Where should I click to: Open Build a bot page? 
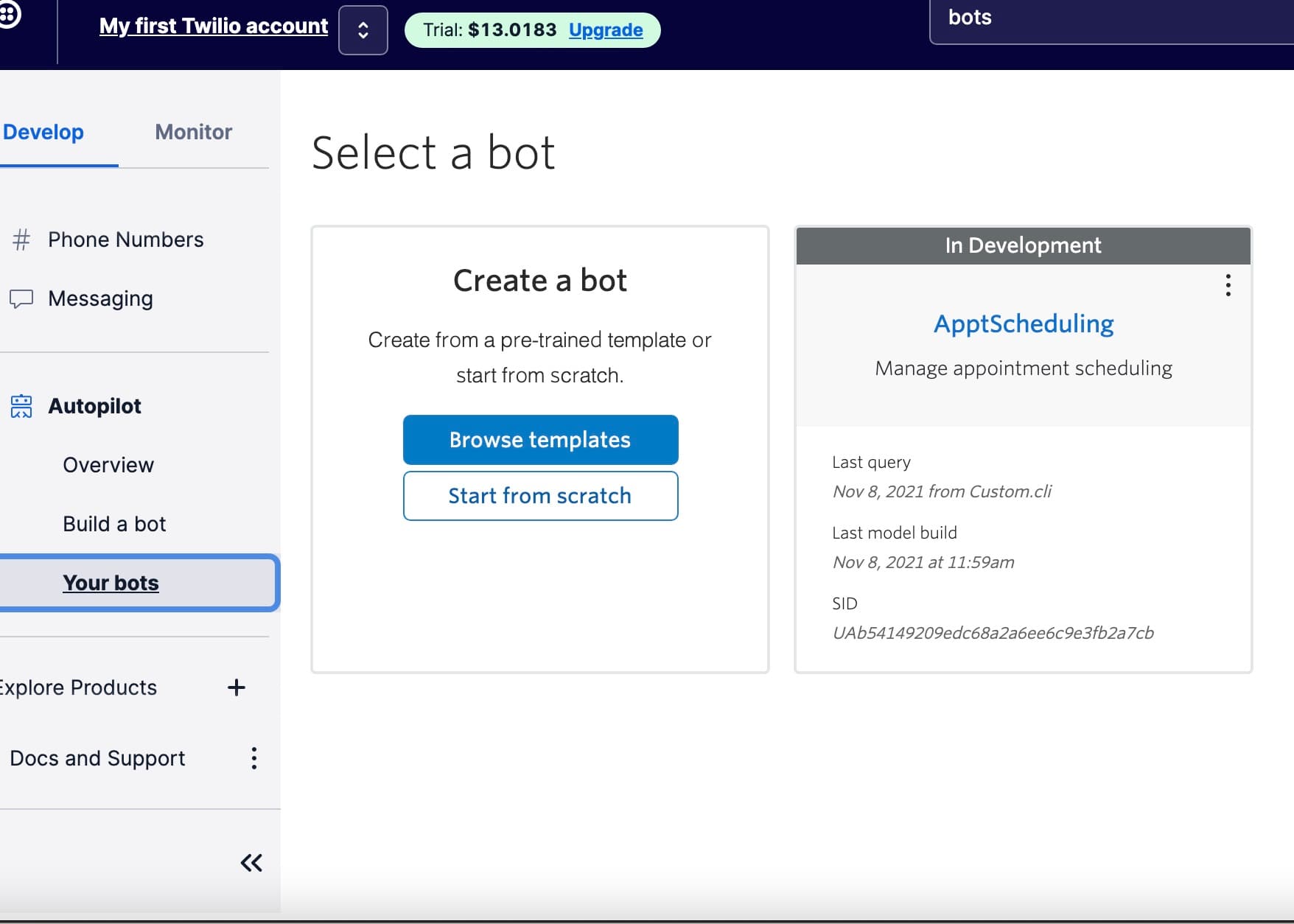pos(114,524)
